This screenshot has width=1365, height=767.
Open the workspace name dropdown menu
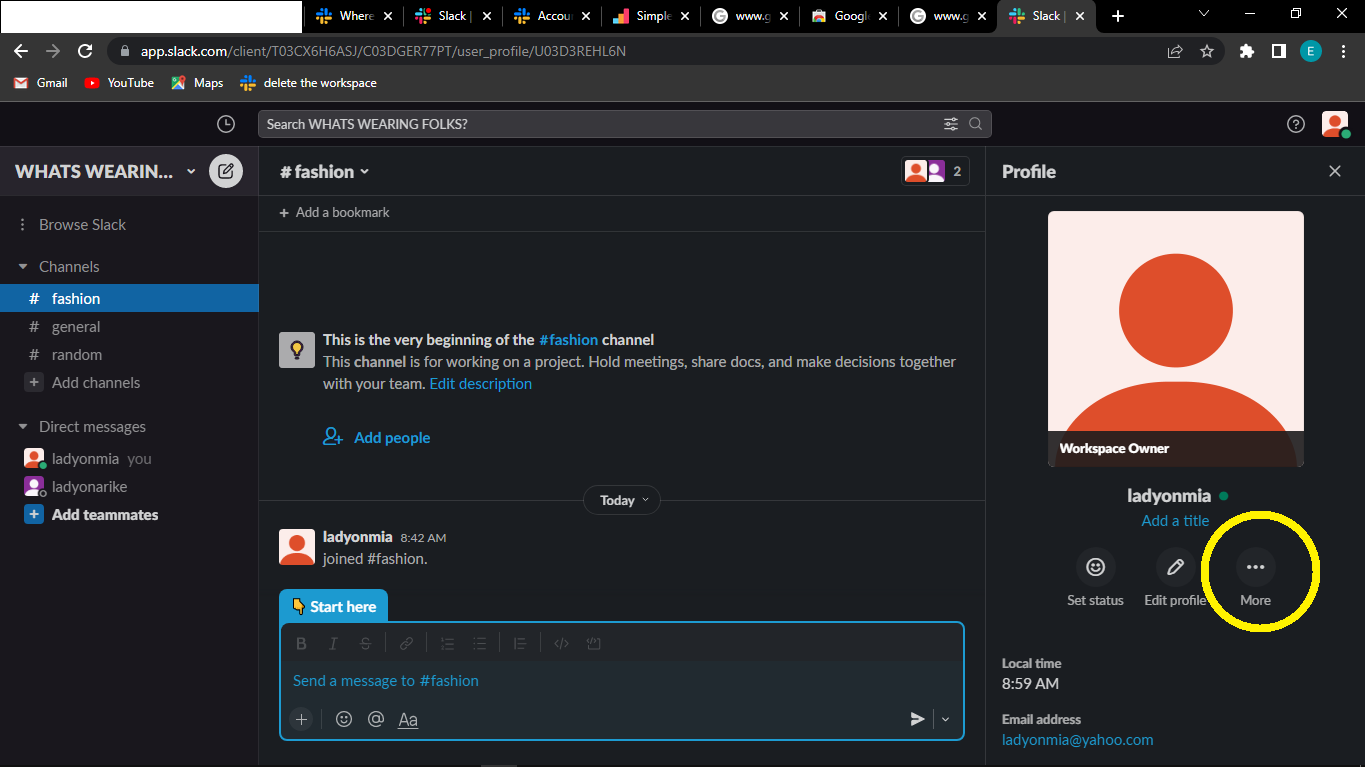click(105, 171)
